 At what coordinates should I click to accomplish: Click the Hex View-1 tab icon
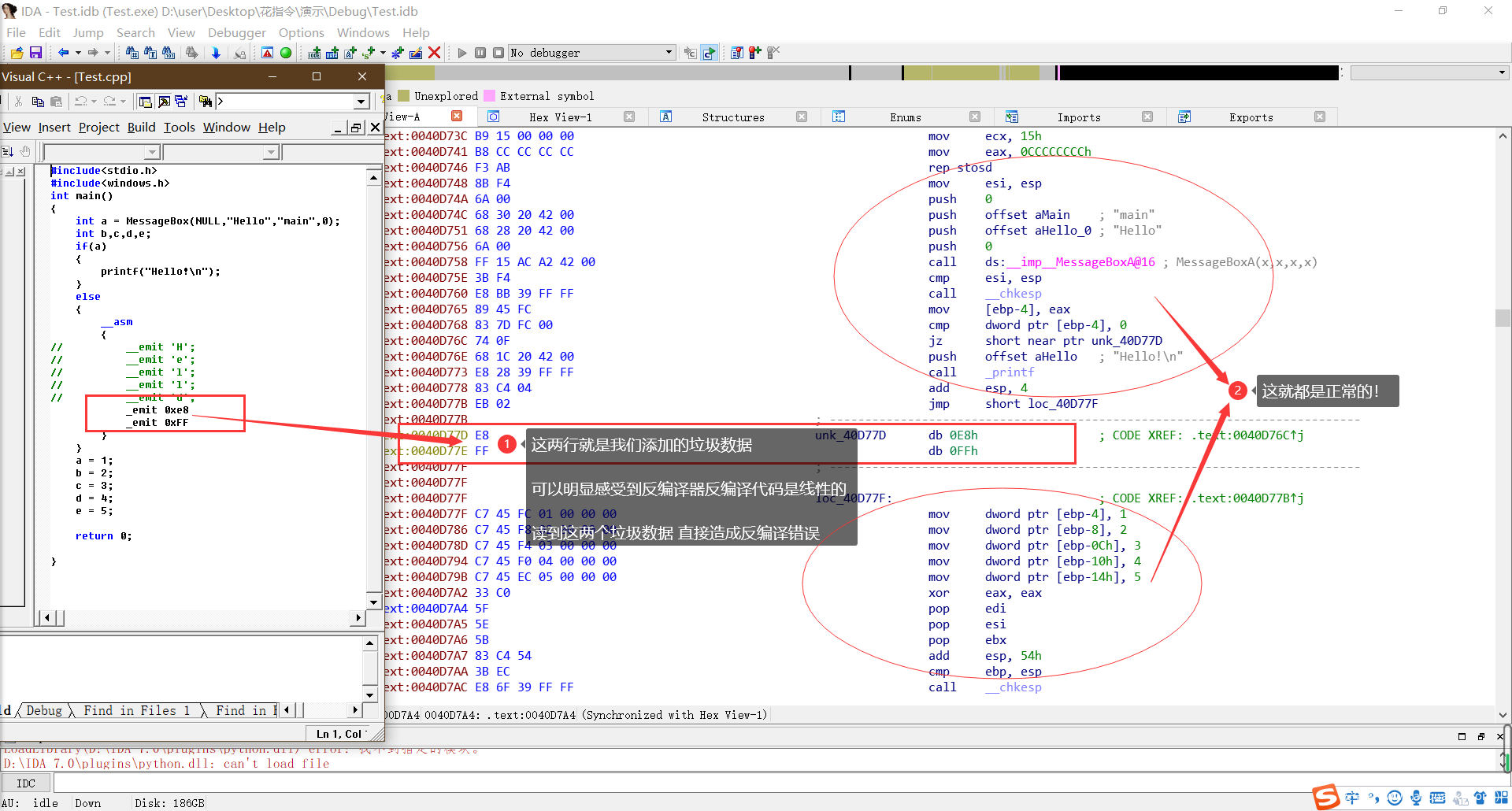[494, 117]
